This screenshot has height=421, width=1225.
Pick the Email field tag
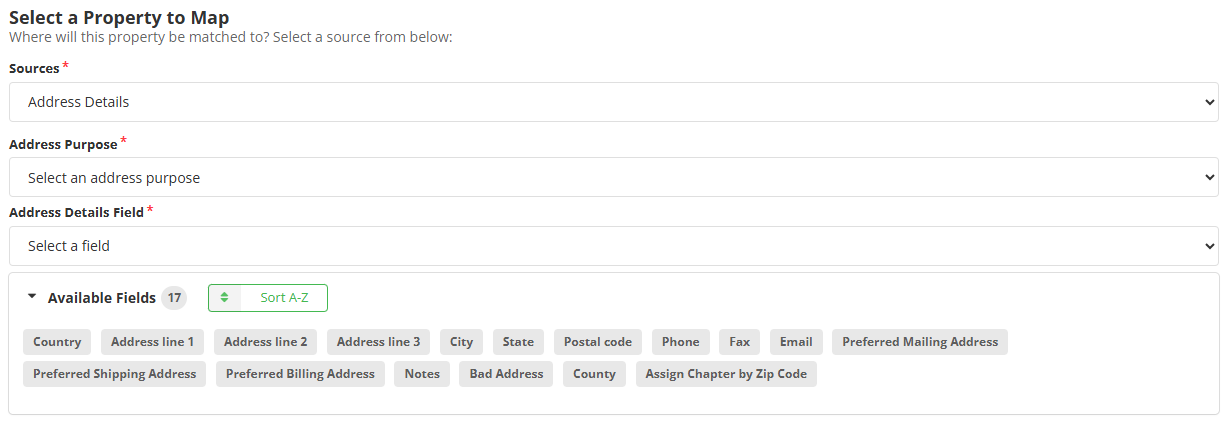click(796, 342)
